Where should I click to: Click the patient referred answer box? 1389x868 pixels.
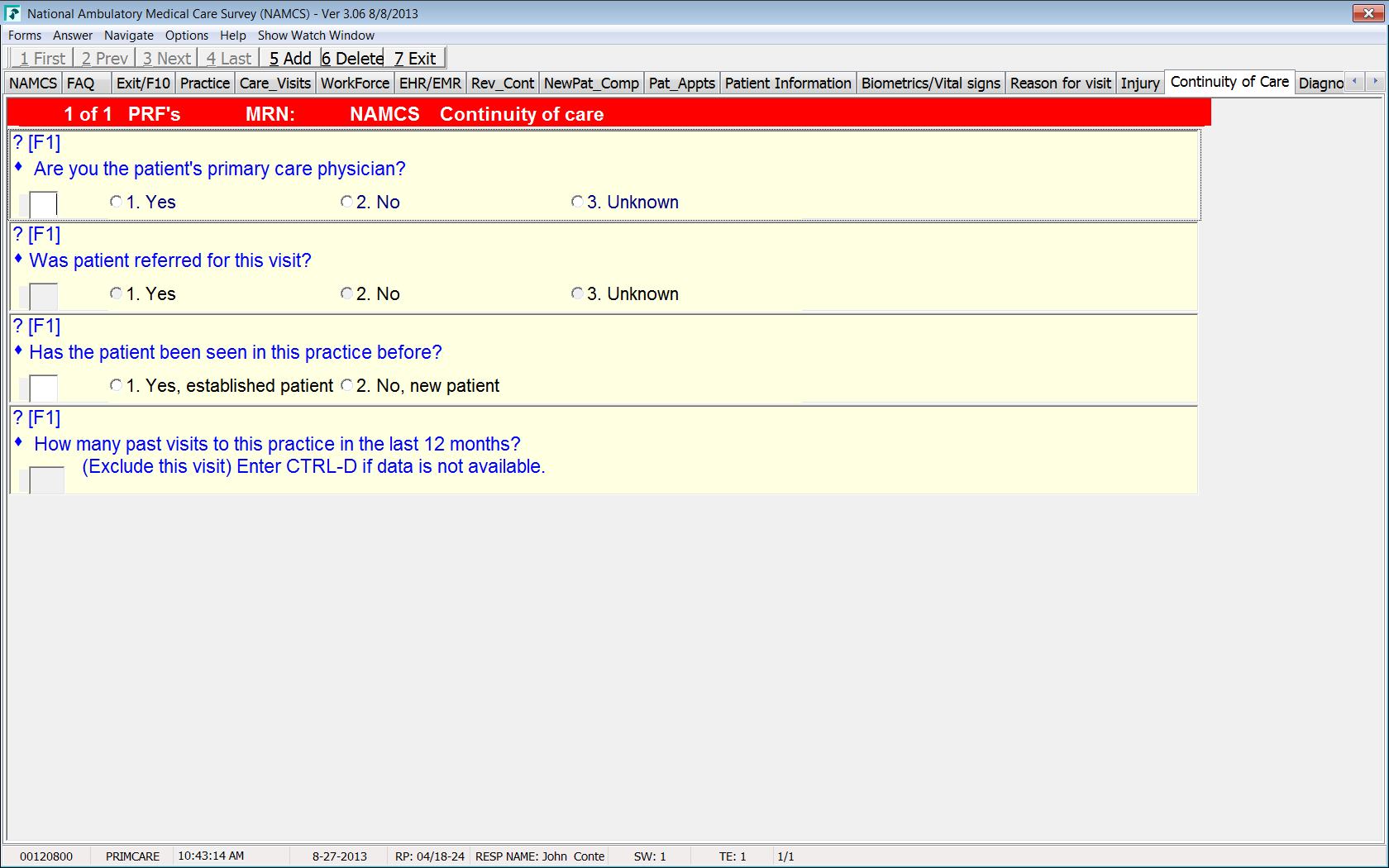[x=43, y=296]
